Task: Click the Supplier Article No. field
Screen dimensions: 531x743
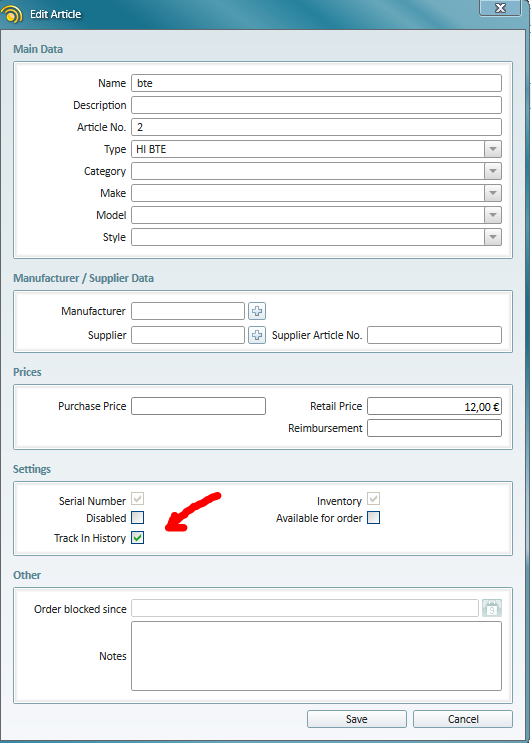Action: pyautogui.click(x=434, y=335)
